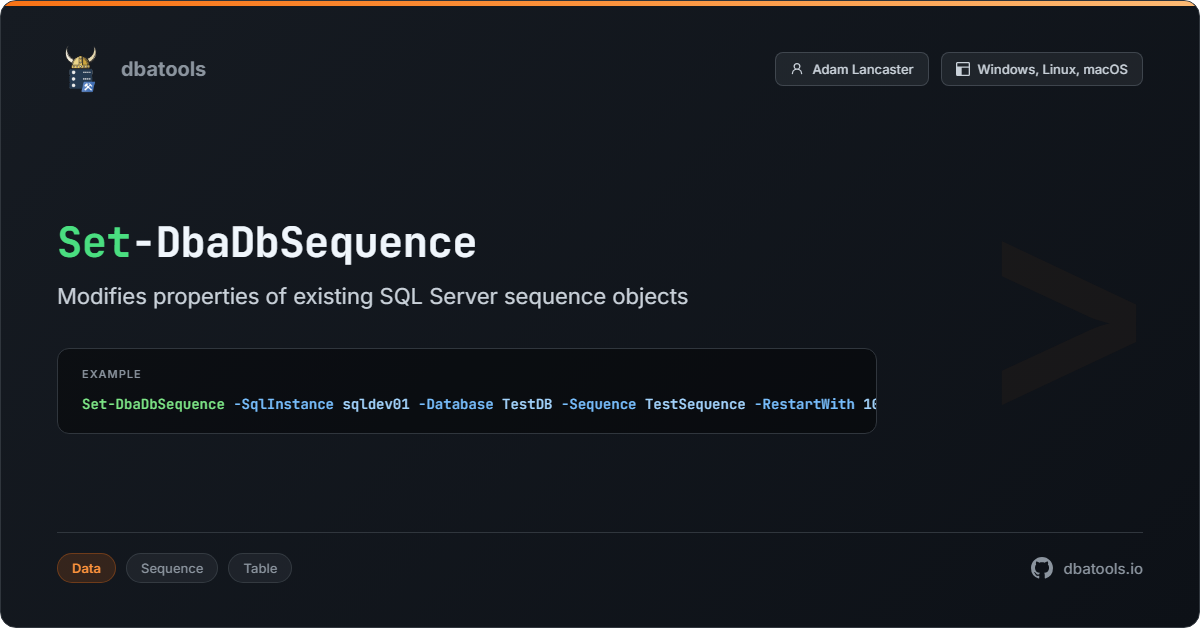Click the -Sequence parameter in example
This screenshot has width=1200, height=628.
coord(598,404)
